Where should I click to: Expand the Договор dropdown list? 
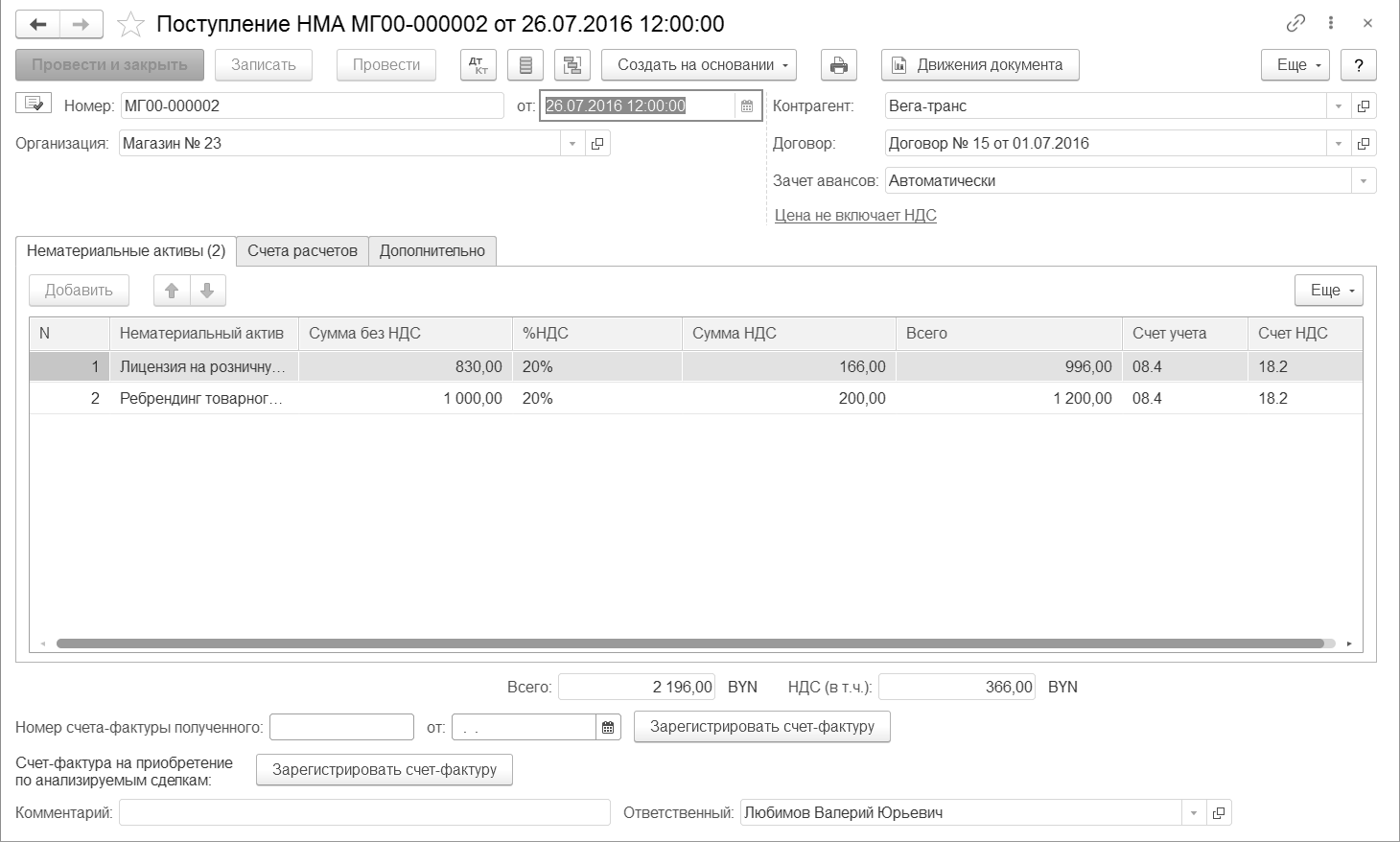[1339, 144]
